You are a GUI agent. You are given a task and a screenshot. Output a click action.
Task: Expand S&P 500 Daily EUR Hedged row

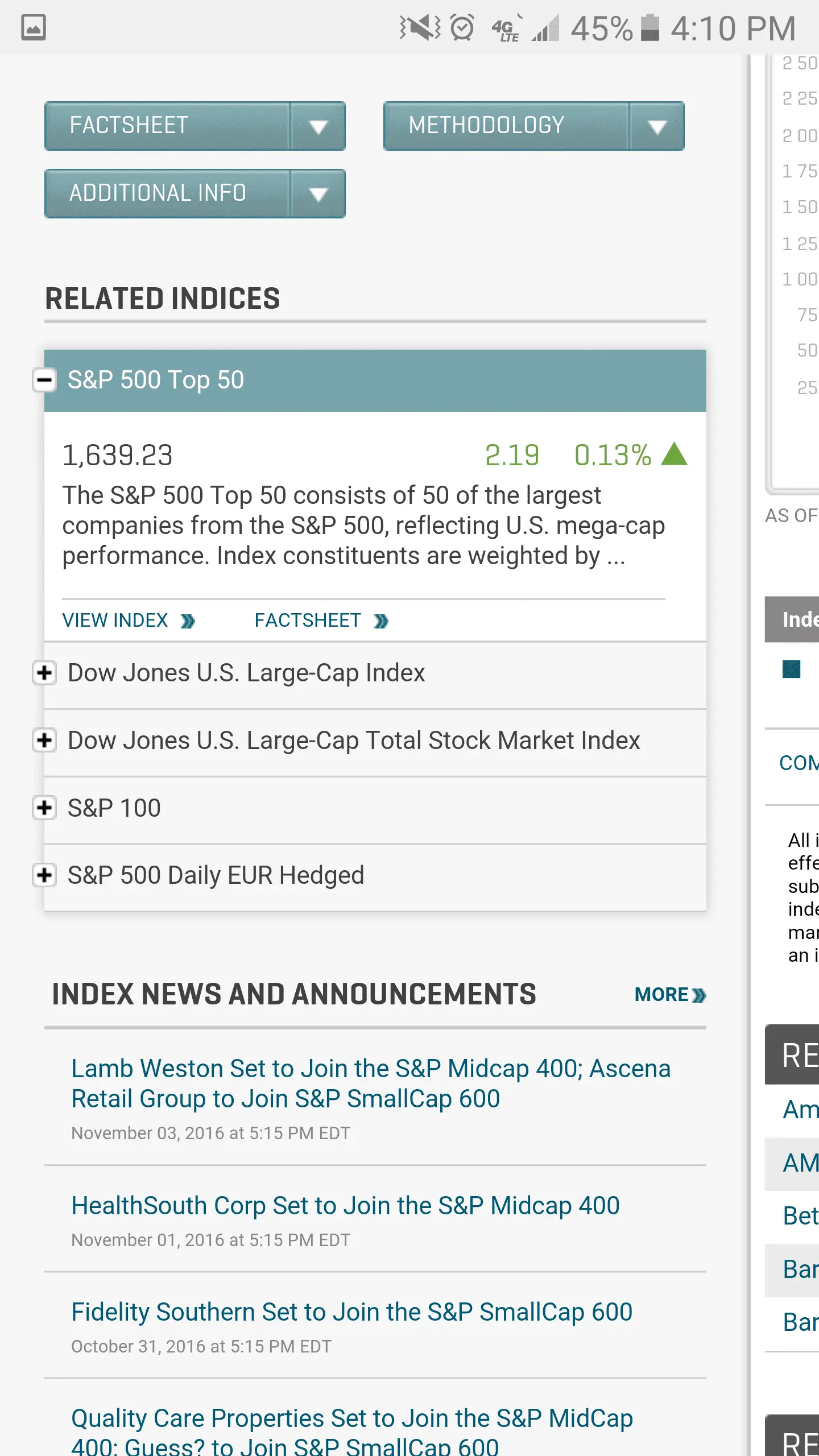[44, 875]
